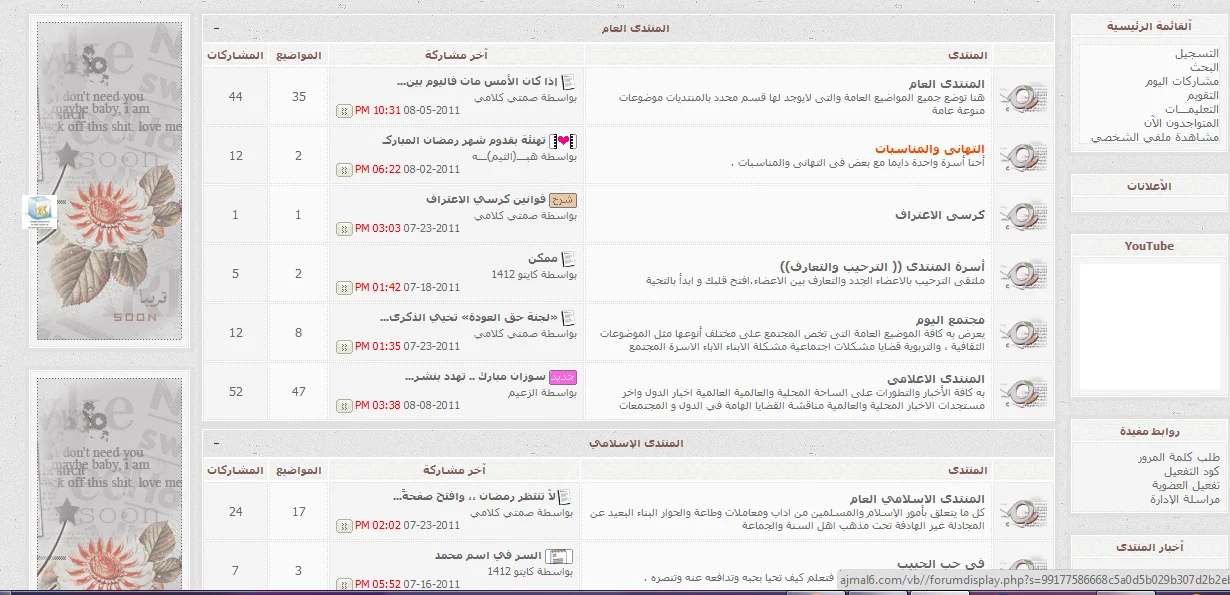Click the شرح prefix icon on قوانين كرسي الاعتراف
Image resolution: width=1230 pixels, height=595 pixels.
564,200
